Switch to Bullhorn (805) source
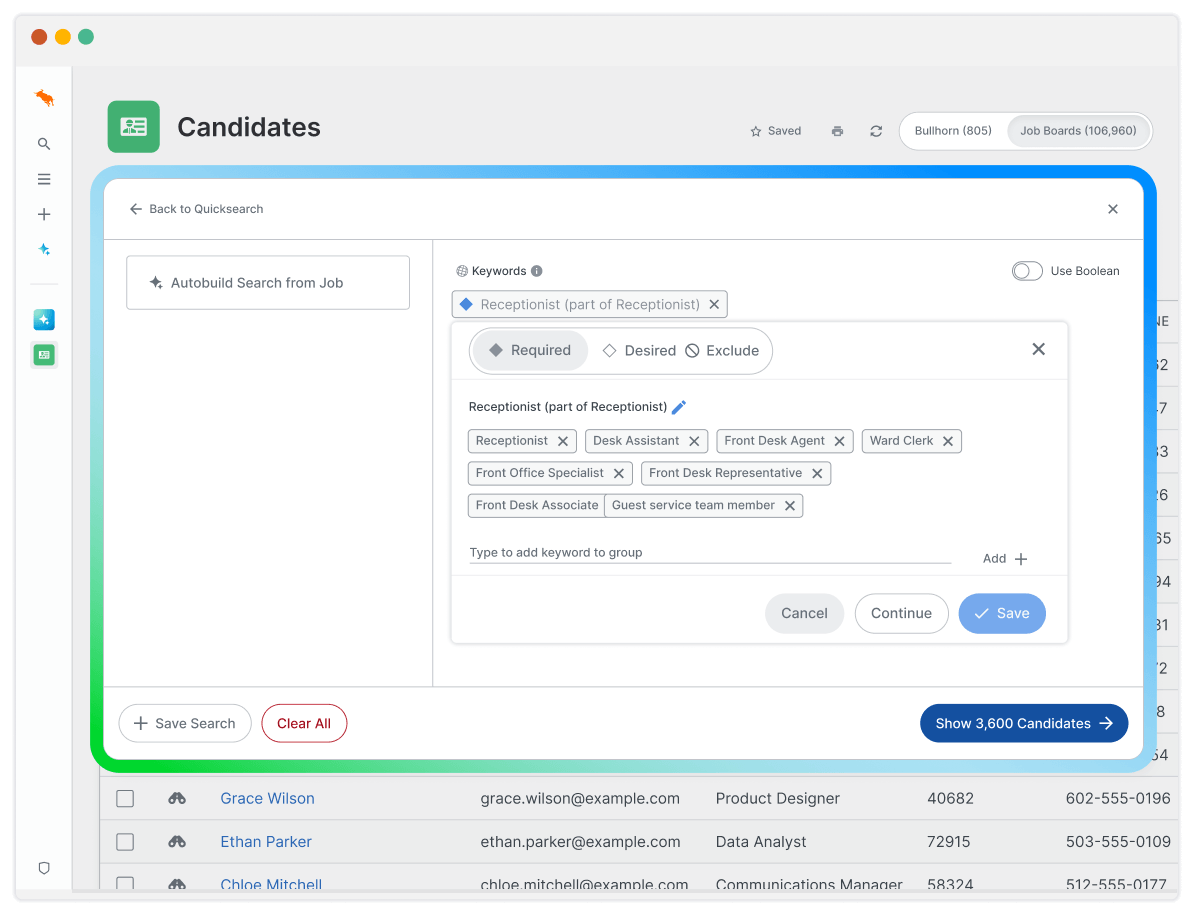Image resolution: width=1200 pixels, height=920 pixels. coord(953,131)
